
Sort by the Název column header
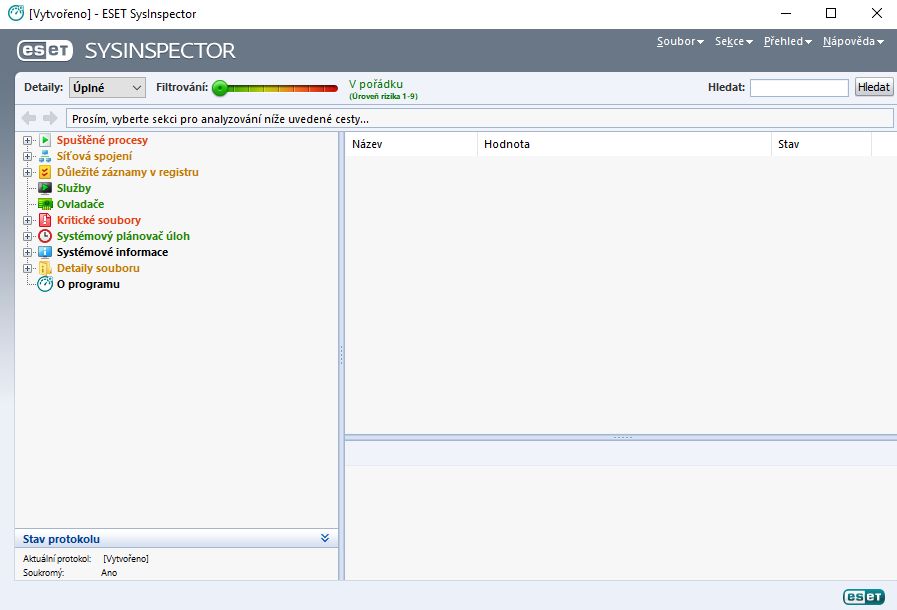click(x=411, y=144)
